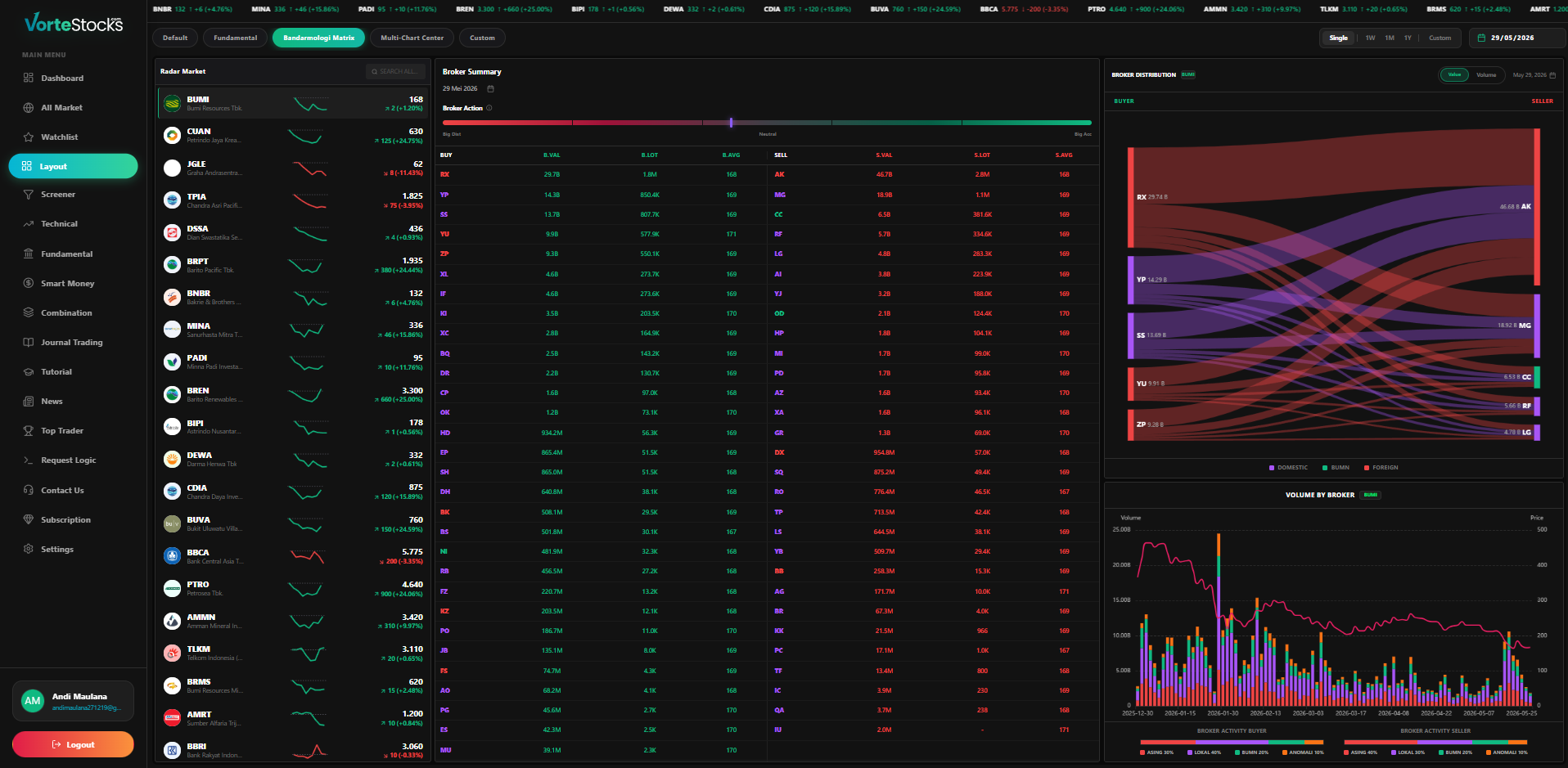
Task: Select JGLE row in Radar Market
Action: pos(293,168)
